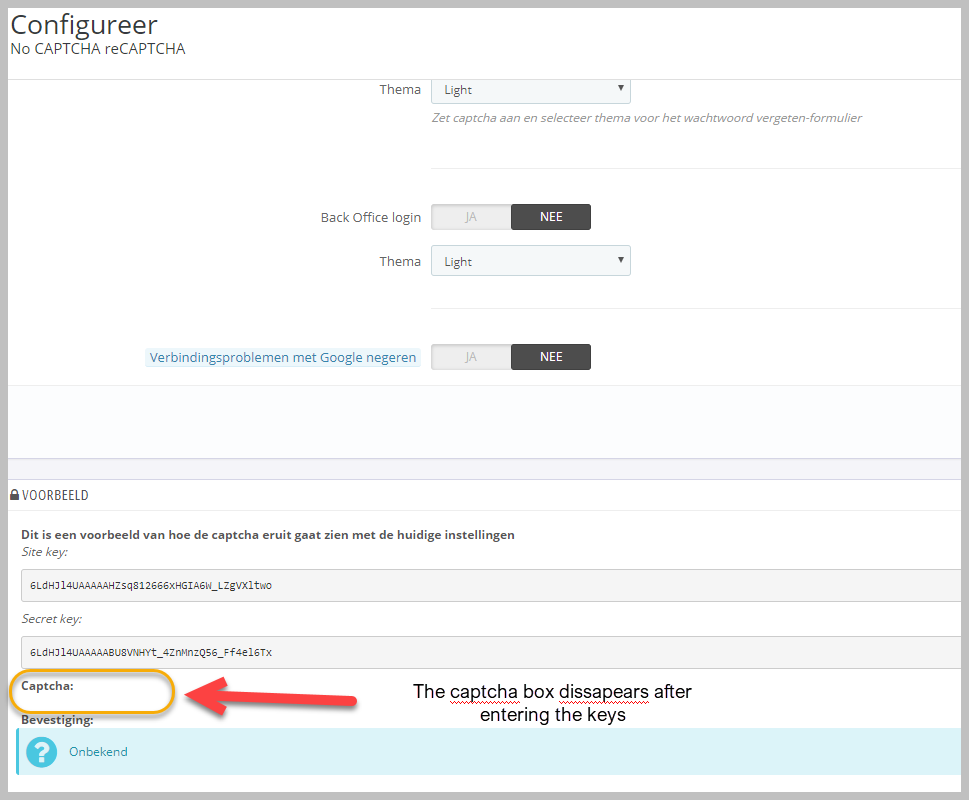Open the Thema dropdown below Back Office login
Image resolution: width=969 pixels, height=800 pixels.
pos(530,262)
